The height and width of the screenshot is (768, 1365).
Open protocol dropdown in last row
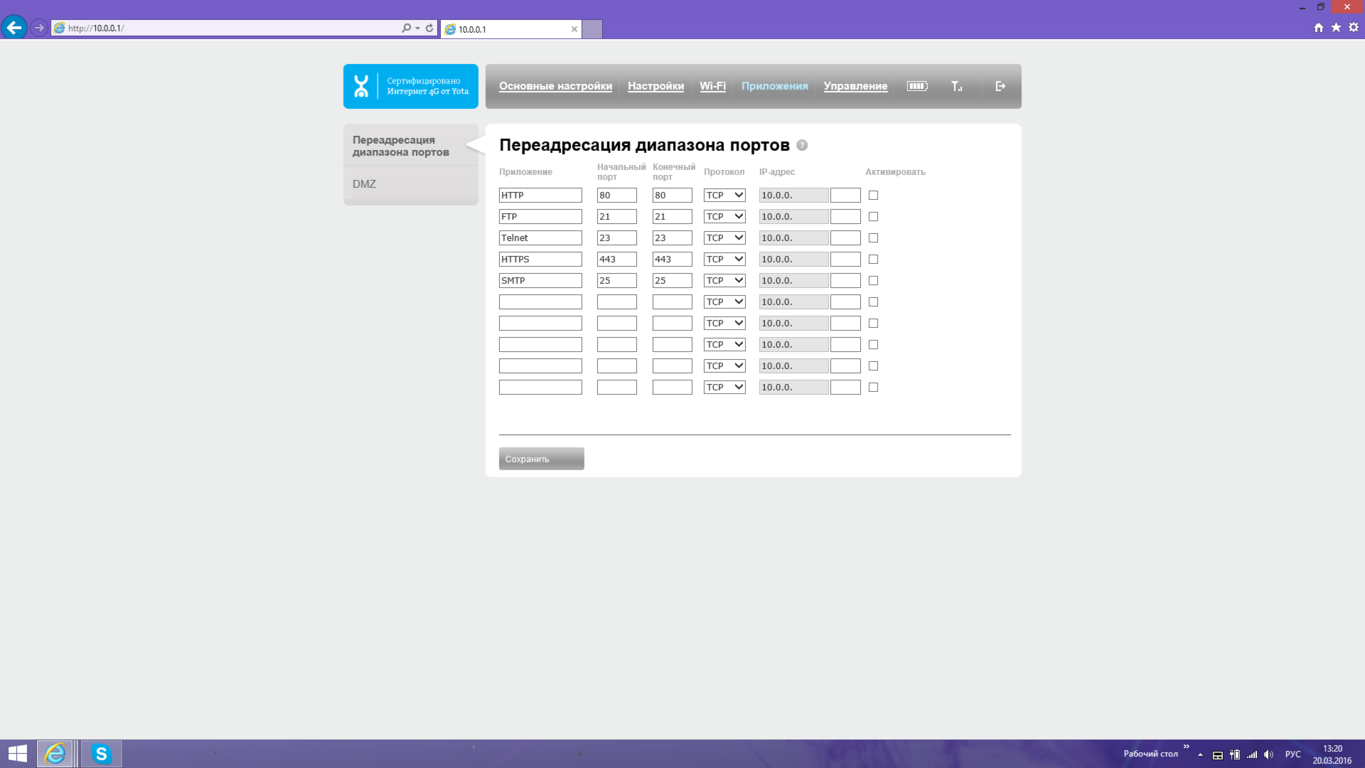(724, 387)
